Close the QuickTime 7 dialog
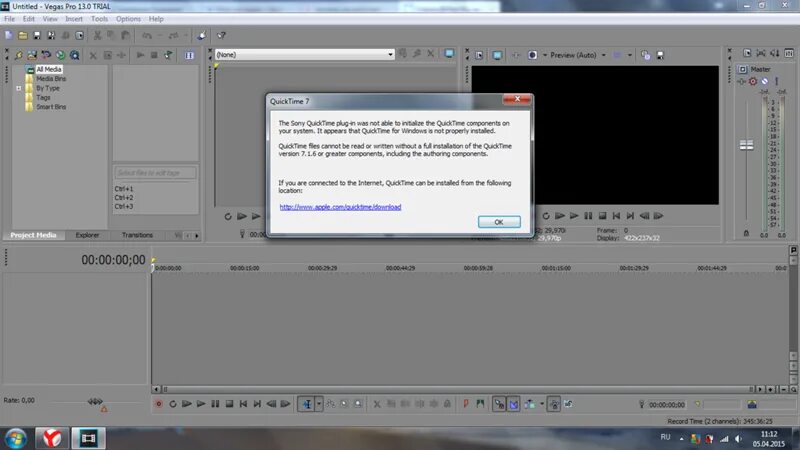This screenshot has width=800, height=450. click(x=517, y=99)
